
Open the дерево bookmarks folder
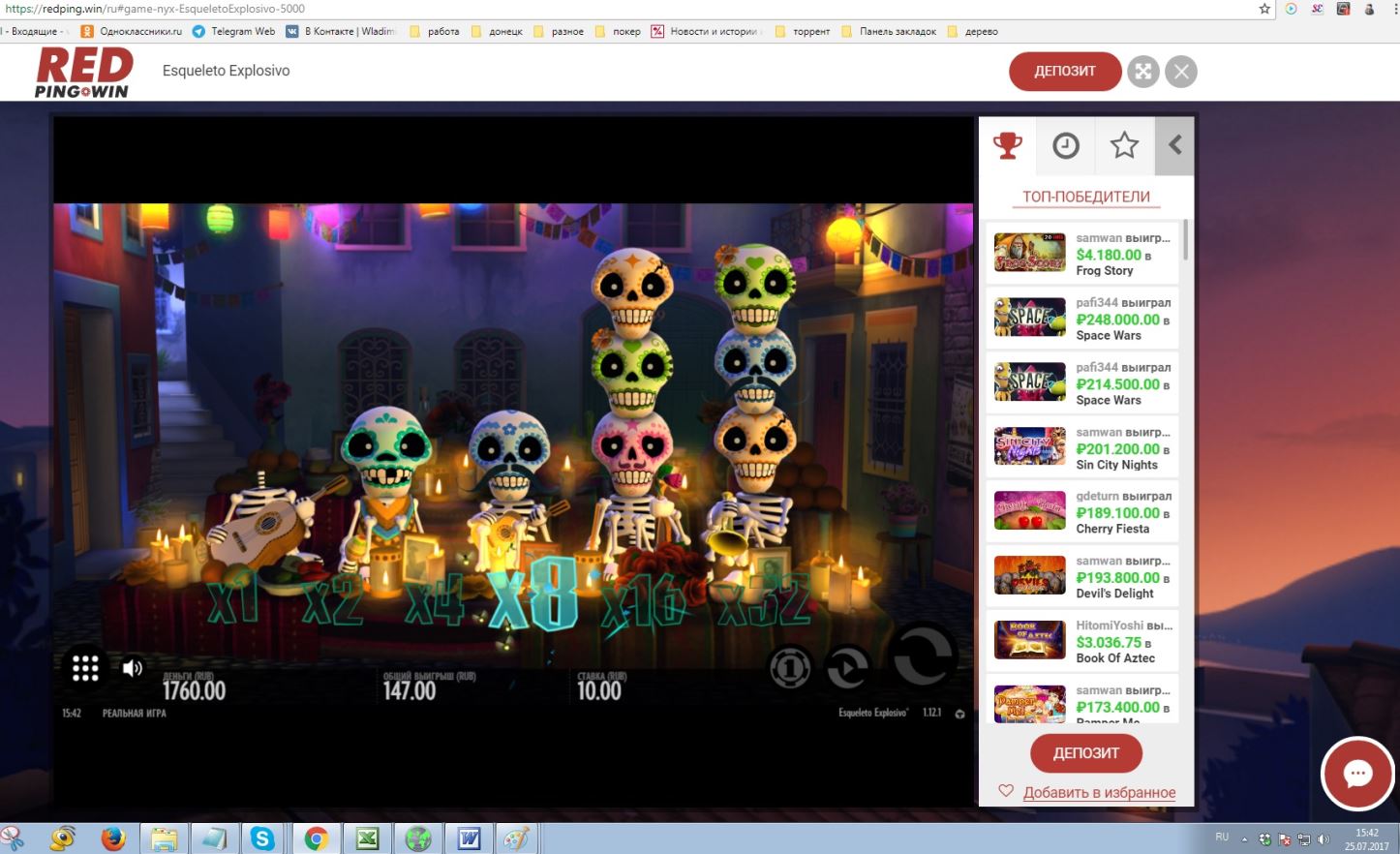pos(972,31)
